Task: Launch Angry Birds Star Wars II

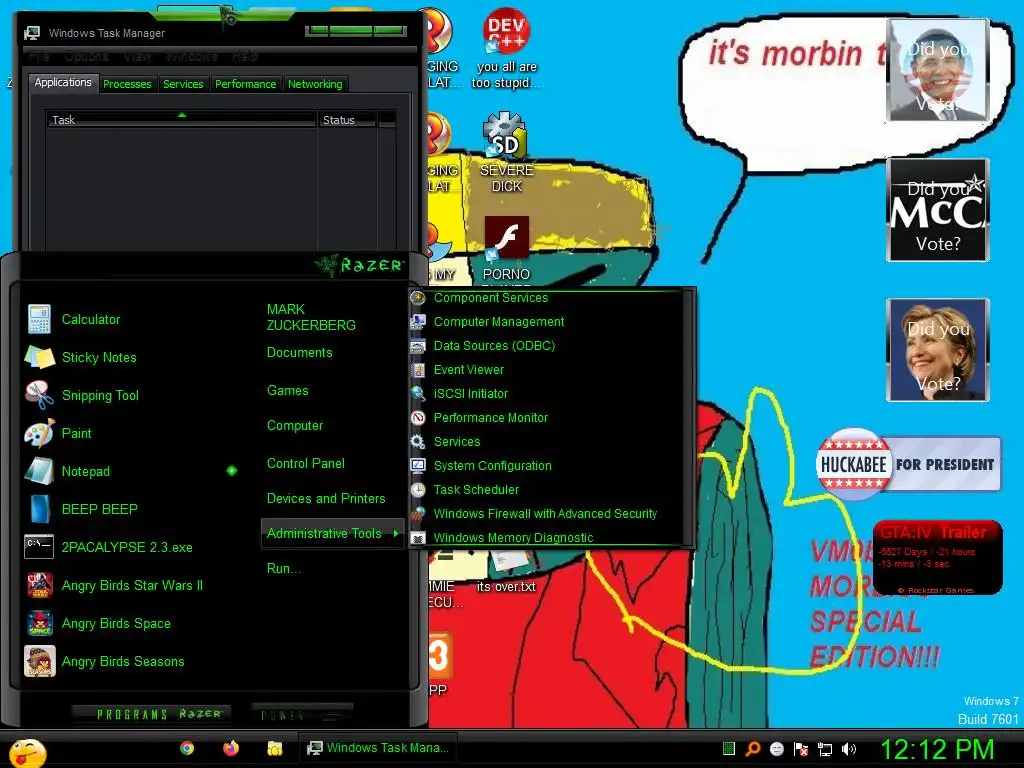Action: point(114,585)
